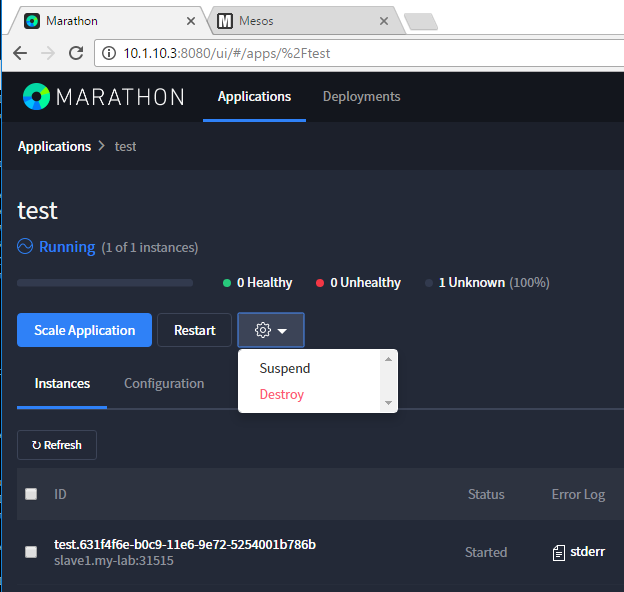624x592 pixels.
Task: Click the green Healthy indicator dot
Action: [x=227, y=283]
